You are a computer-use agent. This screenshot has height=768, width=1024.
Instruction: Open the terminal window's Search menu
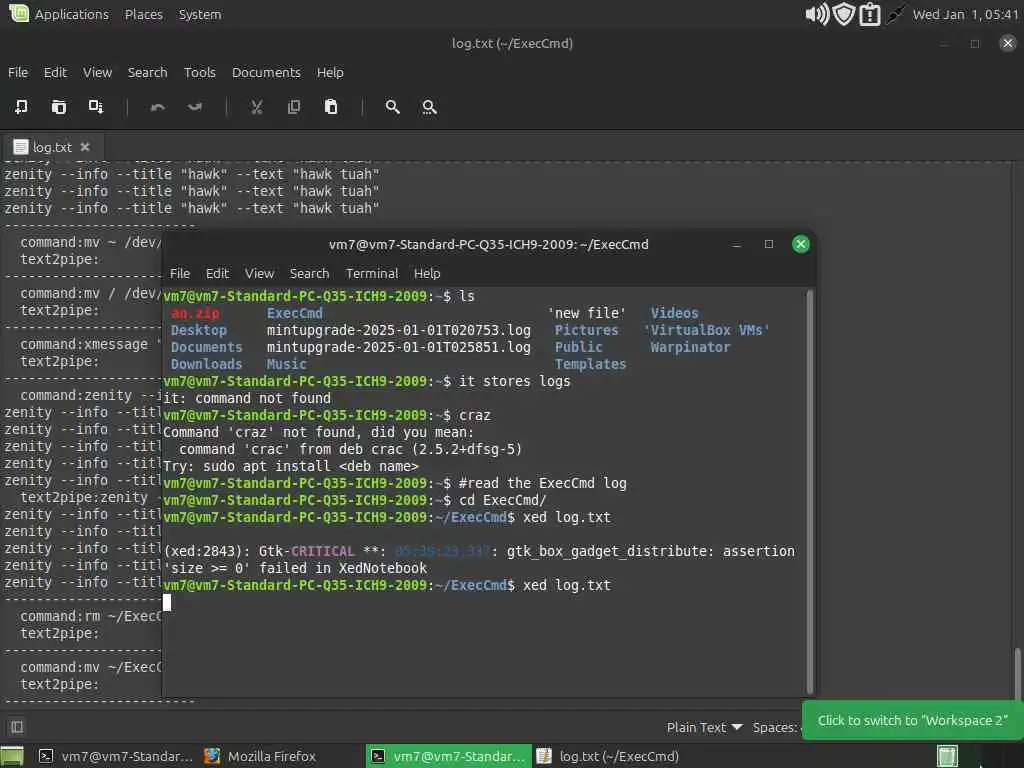[x=309, y=274]
